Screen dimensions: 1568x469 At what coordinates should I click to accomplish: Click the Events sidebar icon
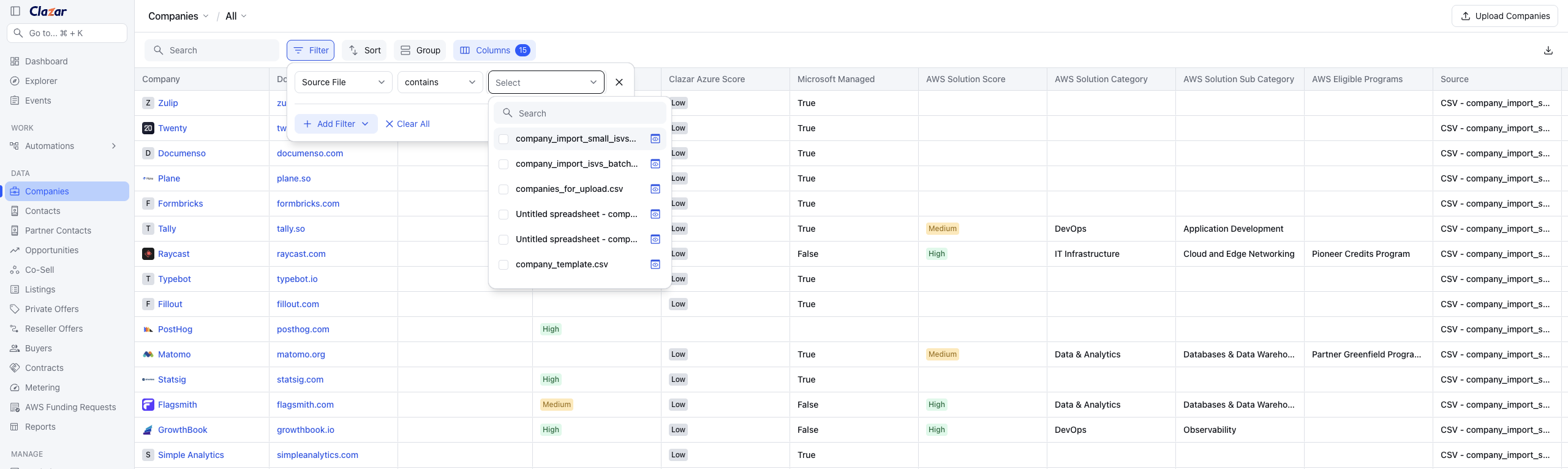(x=15, y=101)
